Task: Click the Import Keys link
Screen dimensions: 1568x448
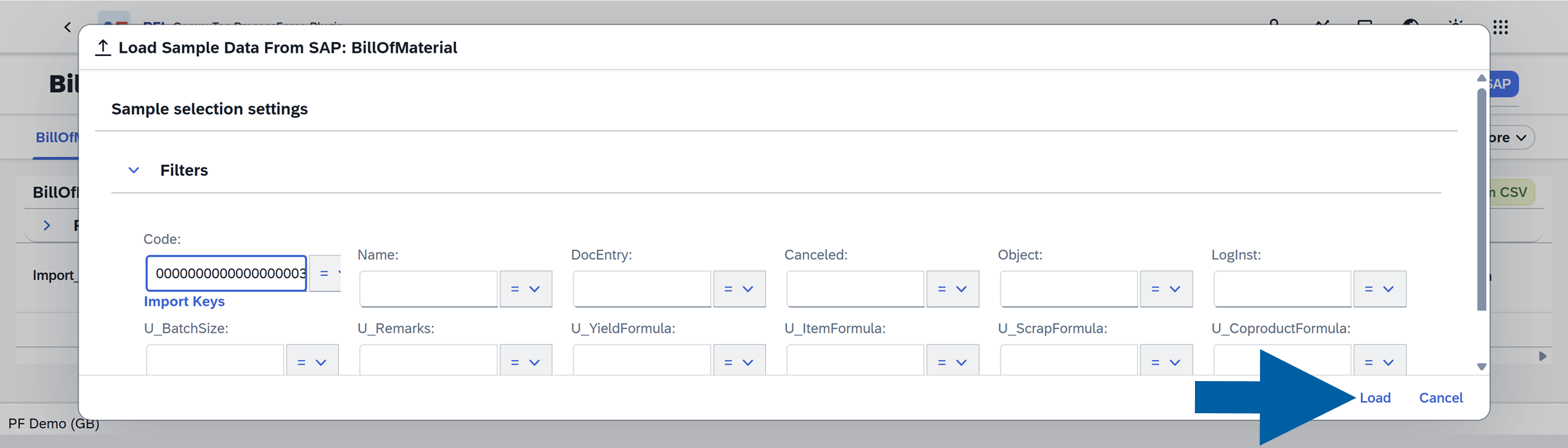Action: (x=184, y=301)
